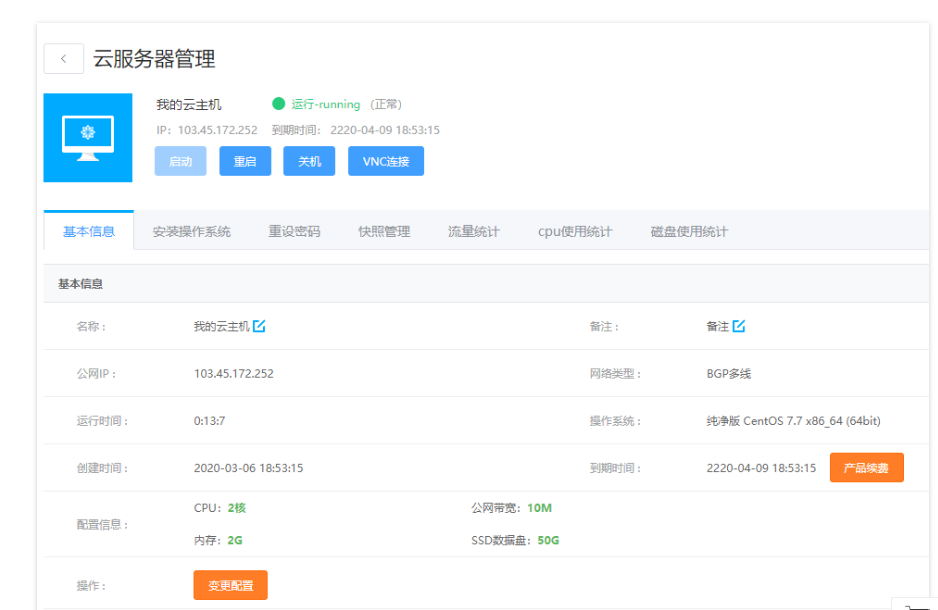Open the 重设密码 tab
Viewport: 938px width, 610px height.
coord(294,232)
